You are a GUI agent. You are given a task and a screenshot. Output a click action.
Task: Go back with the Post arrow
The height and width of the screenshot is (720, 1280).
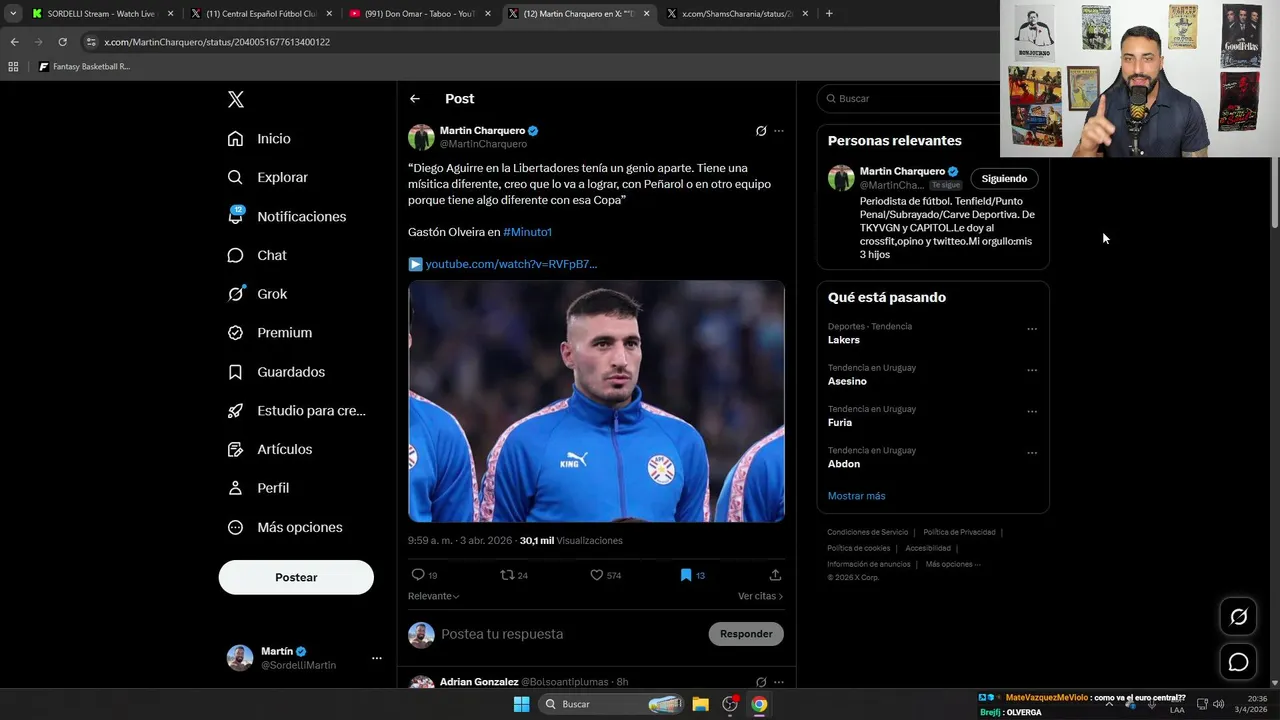coord(415,99)
